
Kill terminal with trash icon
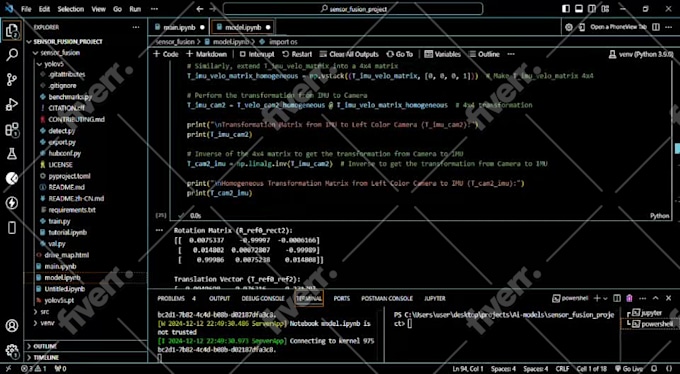tap(629, 299)
